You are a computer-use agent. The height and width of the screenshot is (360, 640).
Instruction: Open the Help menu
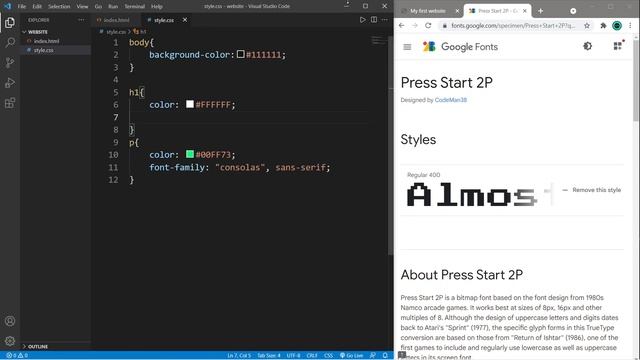click(x=157, y=6)
